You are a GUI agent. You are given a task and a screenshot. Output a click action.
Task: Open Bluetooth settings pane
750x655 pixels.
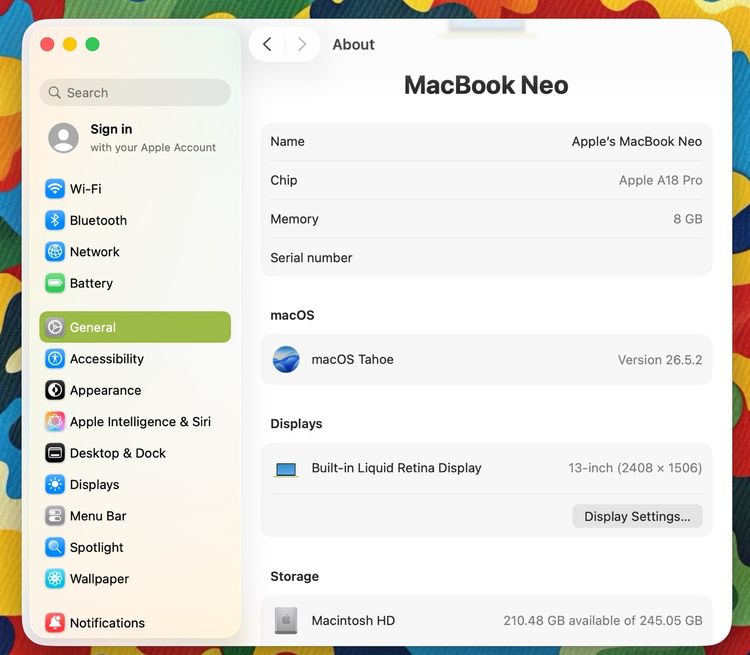pyautogui.click(x=135, y=220)
